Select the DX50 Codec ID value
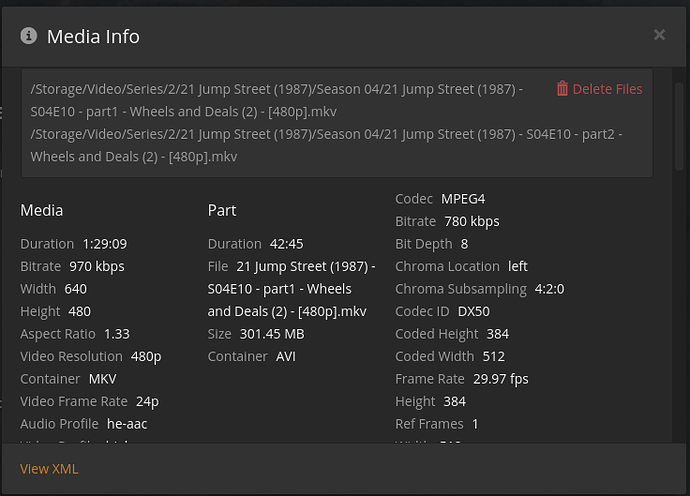This screenshot has width=690, height=496. click(x=474, y=311)
